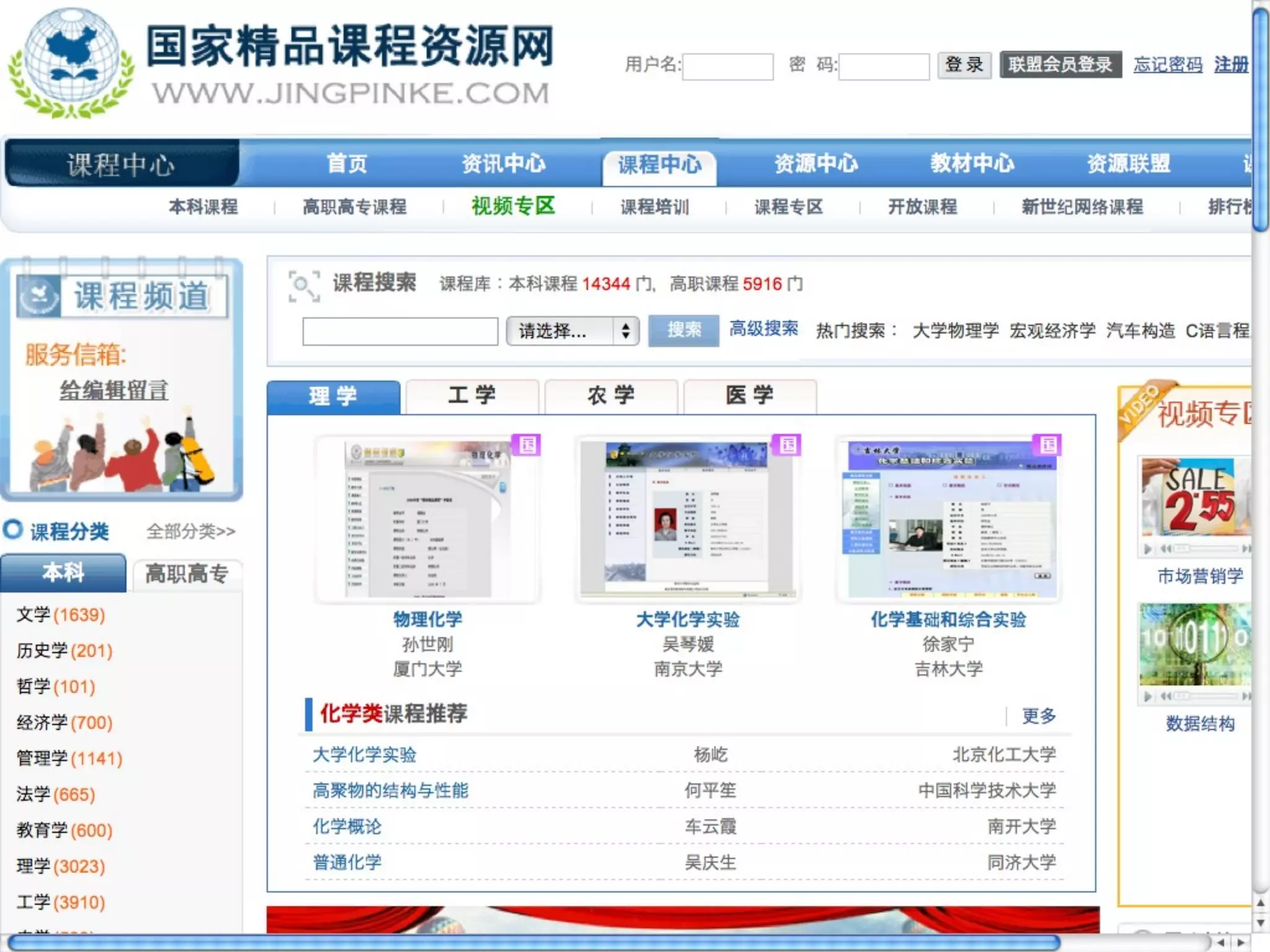The height and width of the screenshot is (952, 1270).
Task: Click the 忘记密码 link
Action: 1167,64
